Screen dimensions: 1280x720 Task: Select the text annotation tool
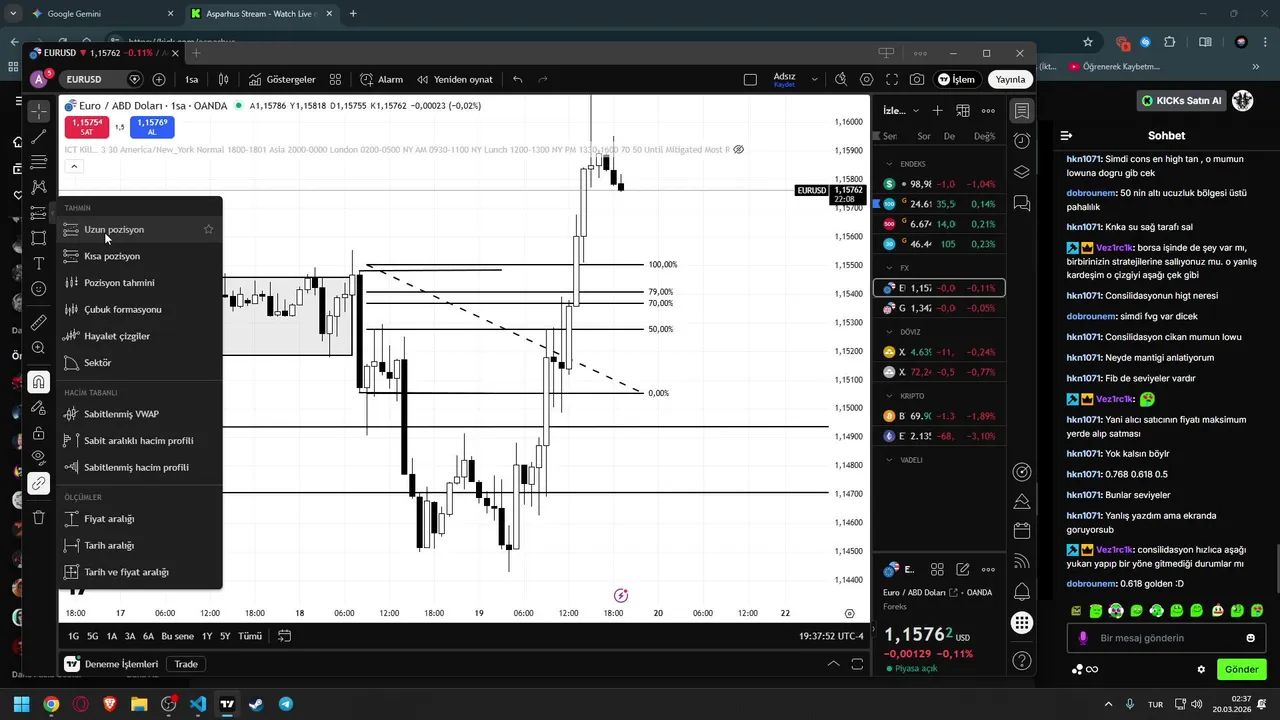click(x=38, y=264)
